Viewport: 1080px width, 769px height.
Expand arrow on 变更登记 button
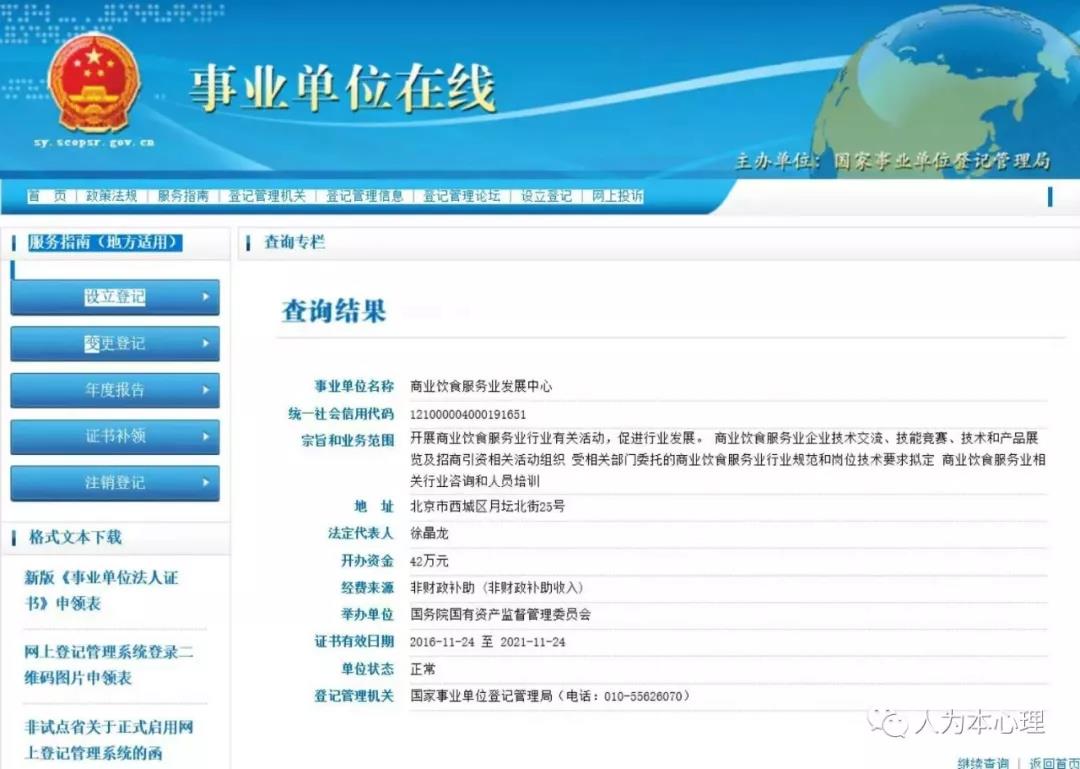[205, 343]
